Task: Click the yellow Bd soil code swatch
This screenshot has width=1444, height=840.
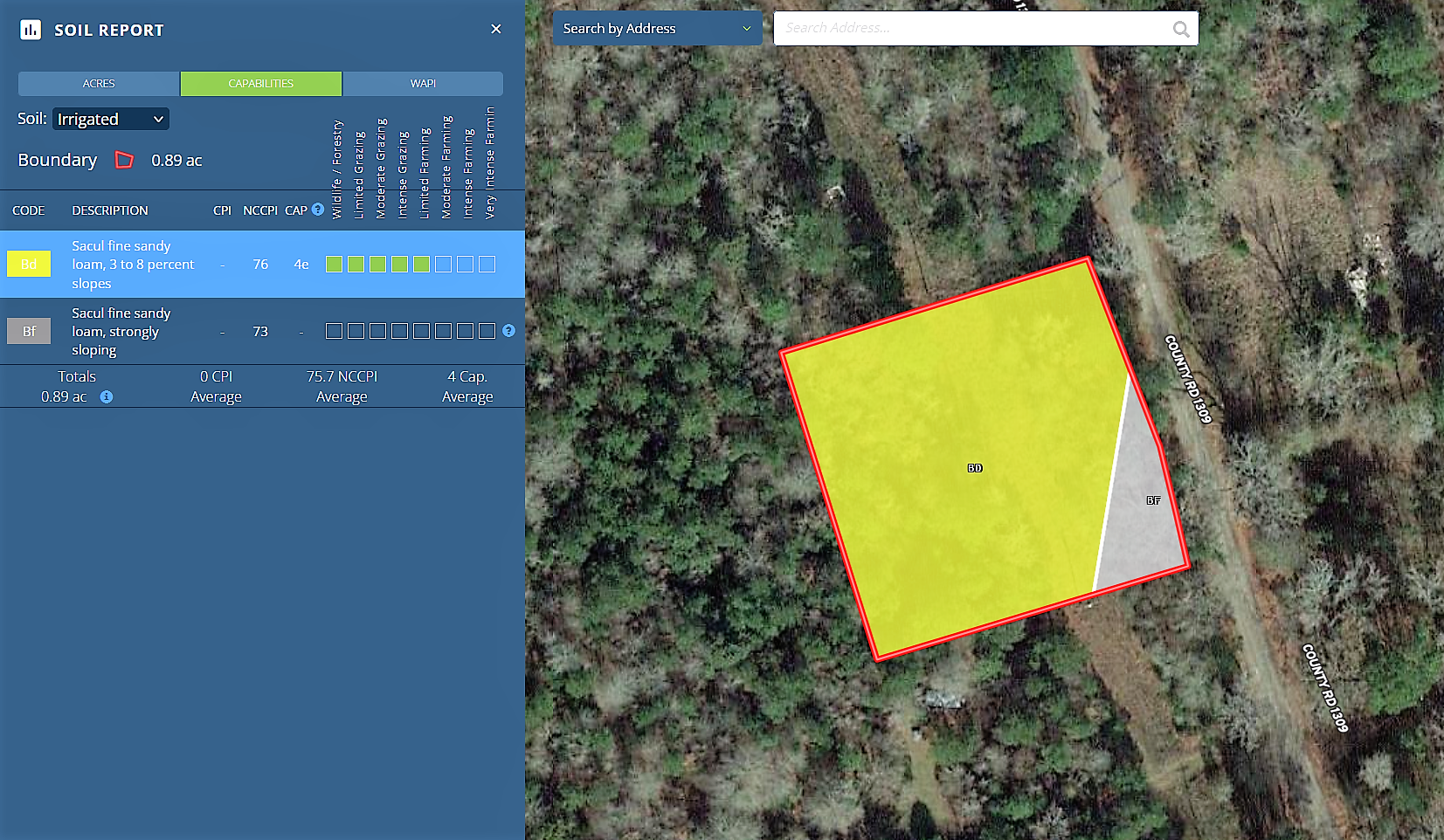Action: coord(29,264)
